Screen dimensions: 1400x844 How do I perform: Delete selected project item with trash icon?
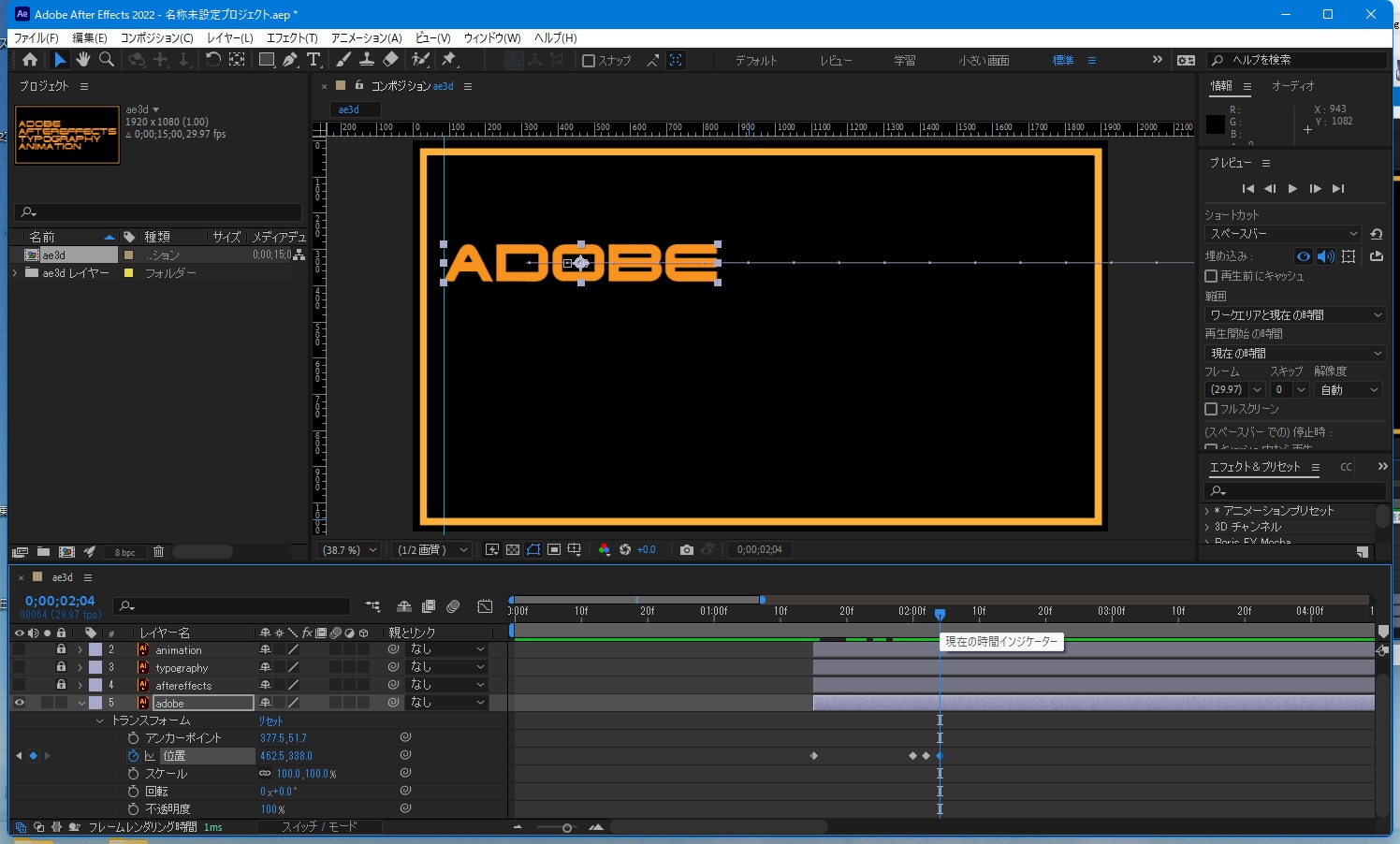coord(158,552)
